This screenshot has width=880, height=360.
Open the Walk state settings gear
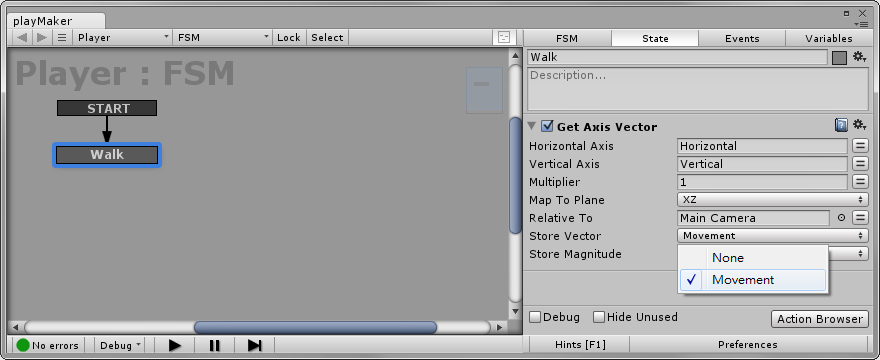[860, 57]
